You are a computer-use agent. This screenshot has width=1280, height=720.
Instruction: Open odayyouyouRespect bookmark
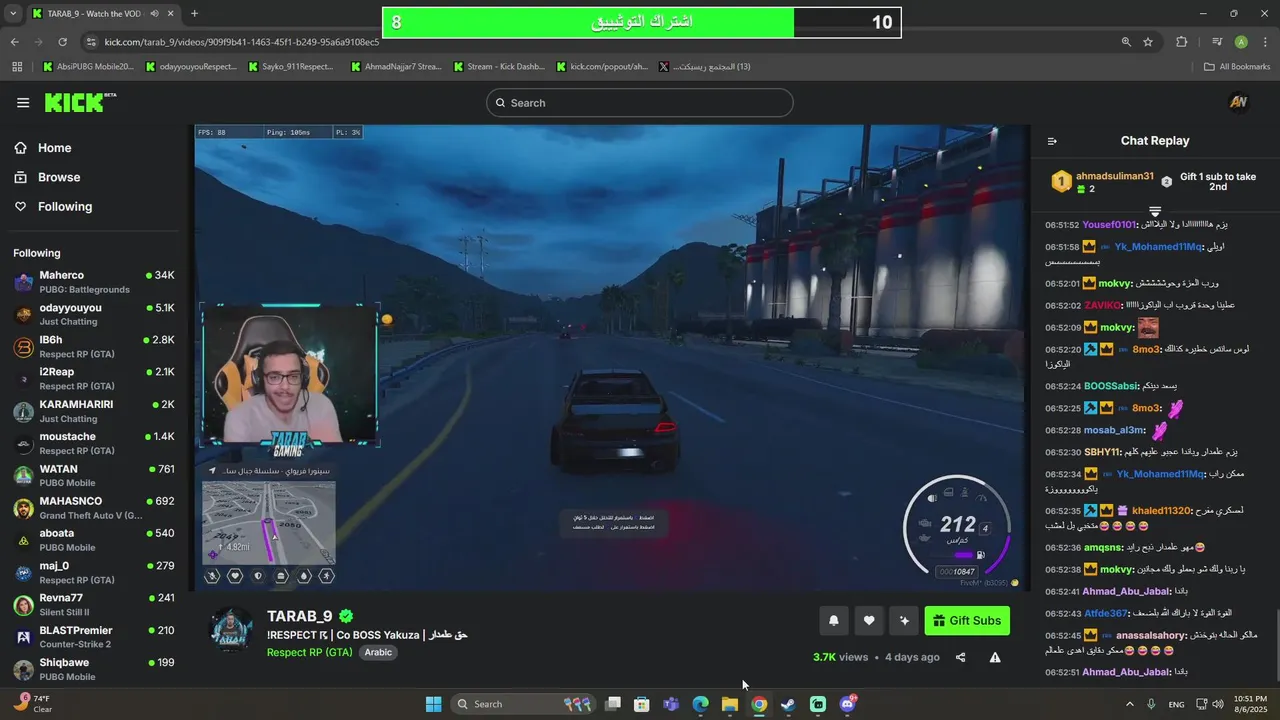[x=191, y=67]
